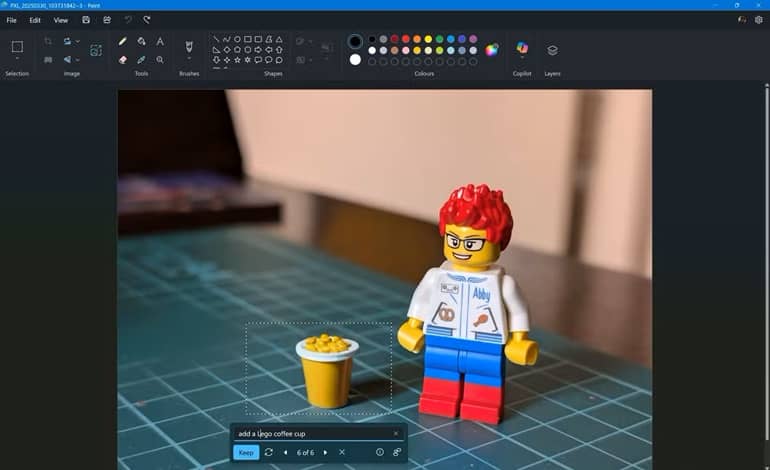Open the Edit menu
This screenshot has width=770, height=470.
(35, 20)
